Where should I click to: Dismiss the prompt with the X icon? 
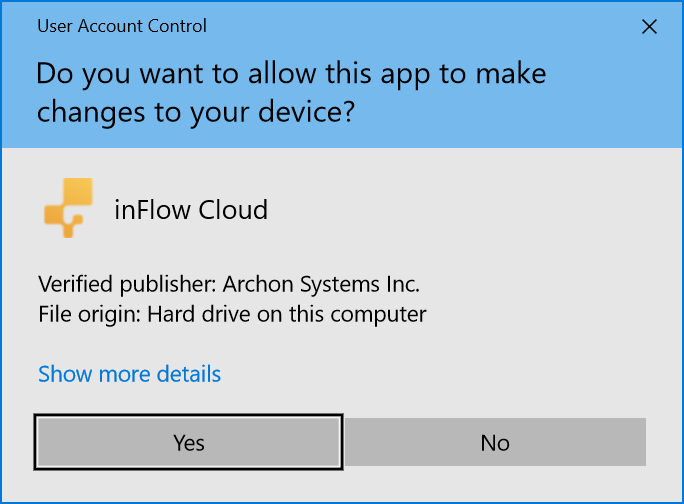pyautogui.click(x=649, y=27)
